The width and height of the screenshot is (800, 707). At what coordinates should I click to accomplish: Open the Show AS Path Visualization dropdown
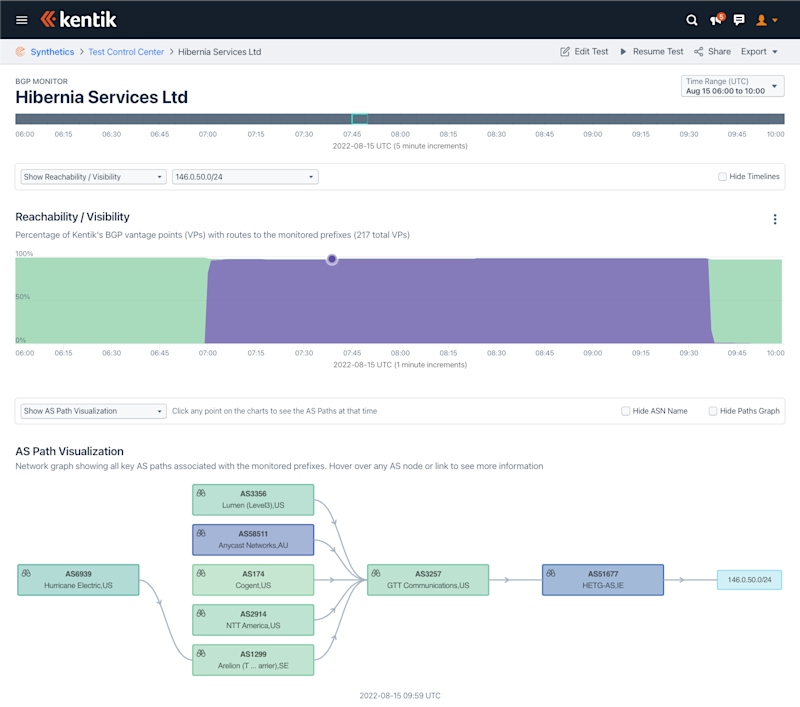pos(93,411)
